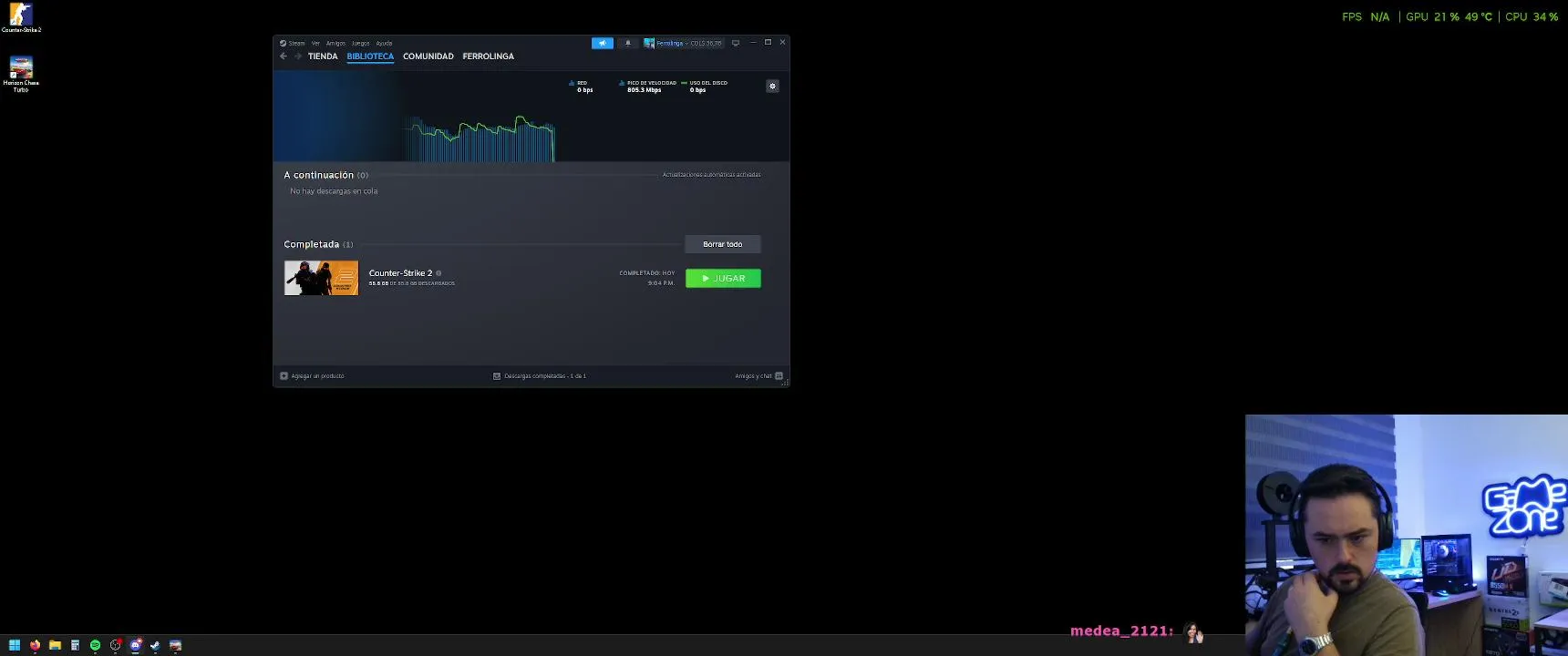The width and height of the screenshot is (1568, 656).
Task: Open download settings gear icon
Action: coord(772,86)
